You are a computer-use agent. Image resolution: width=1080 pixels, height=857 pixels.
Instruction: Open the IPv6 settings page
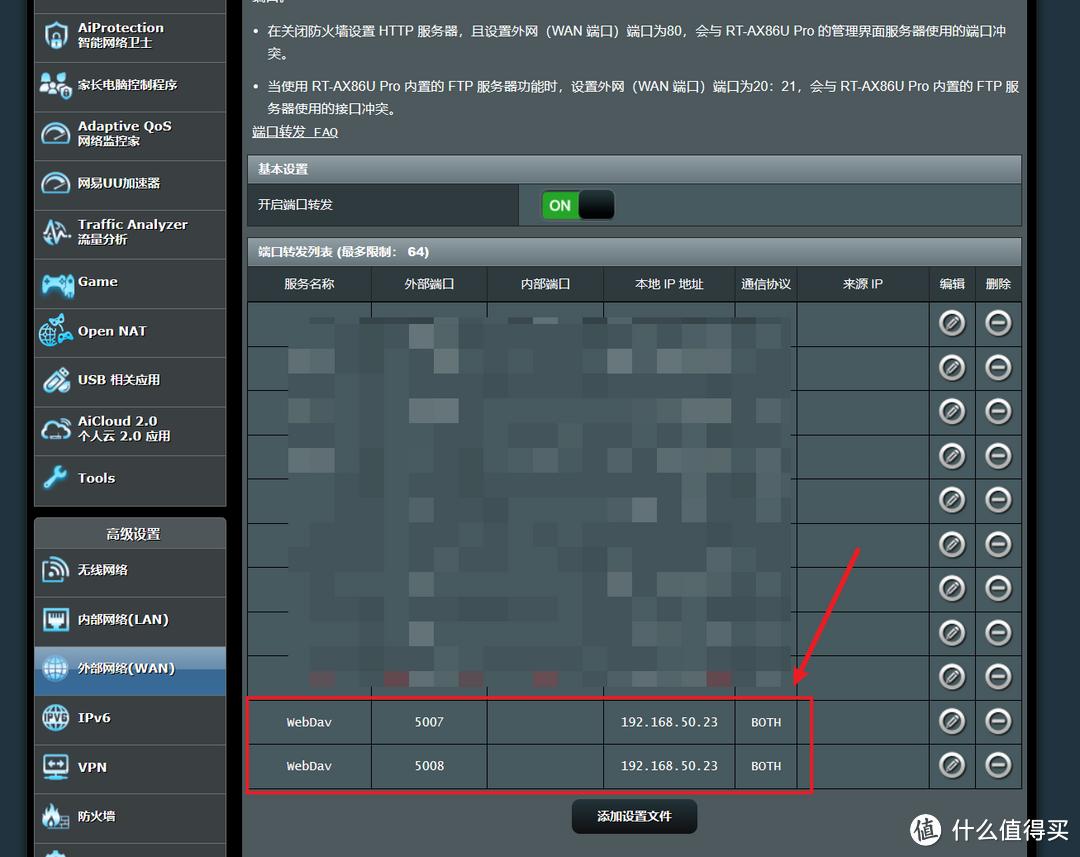click(x=130, y=718)
